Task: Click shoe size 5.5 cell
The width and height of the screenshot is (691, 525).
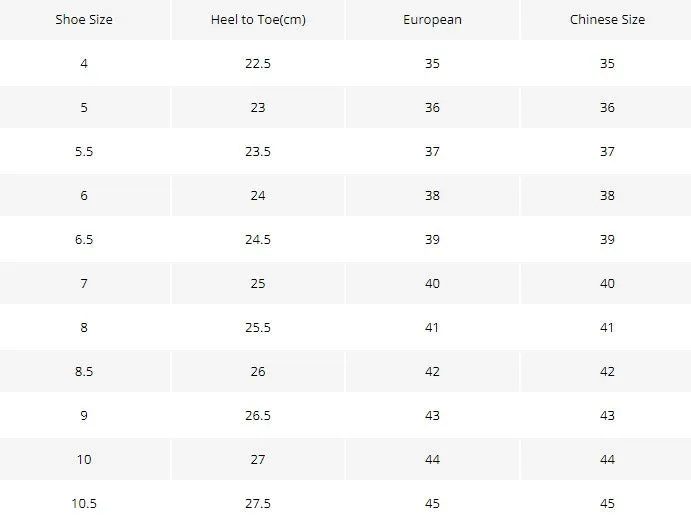Action: pyautogui.click(x=84, y=152)
